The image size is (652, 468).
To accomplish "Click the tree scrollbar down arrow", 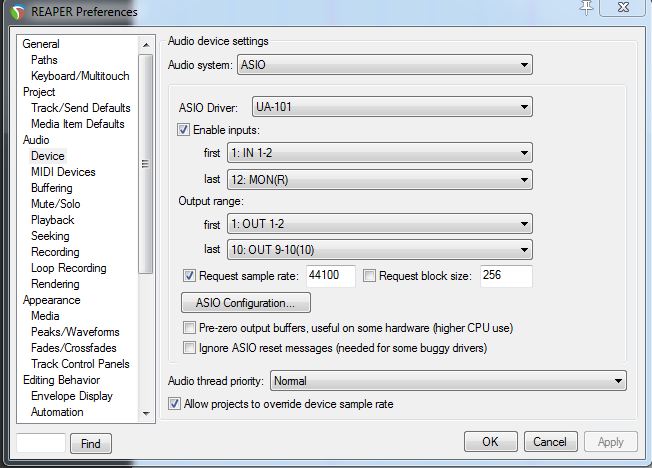I will (x=146, y=414).
